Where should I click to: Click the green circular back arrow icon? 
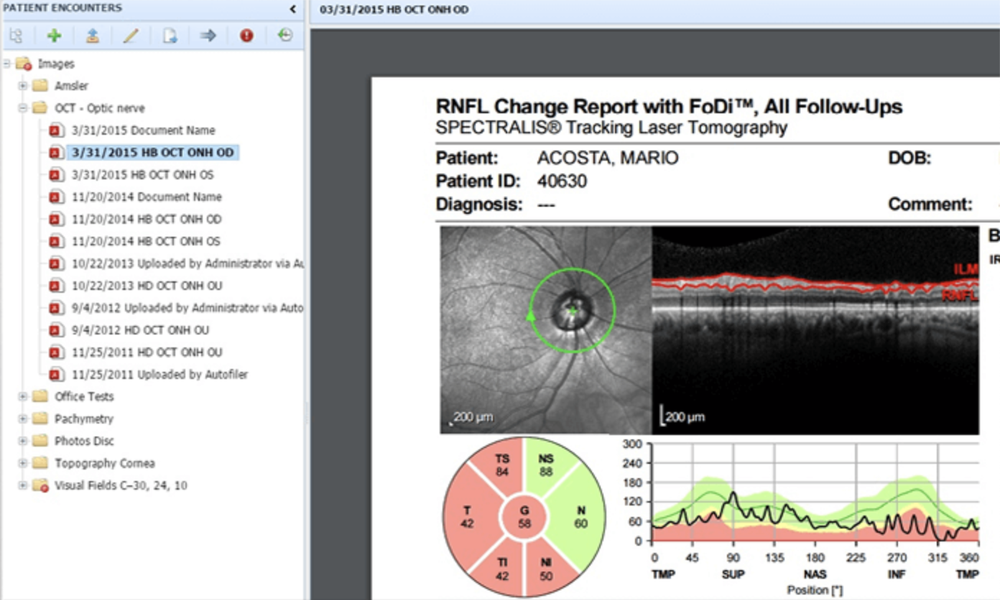coord(285,35)
